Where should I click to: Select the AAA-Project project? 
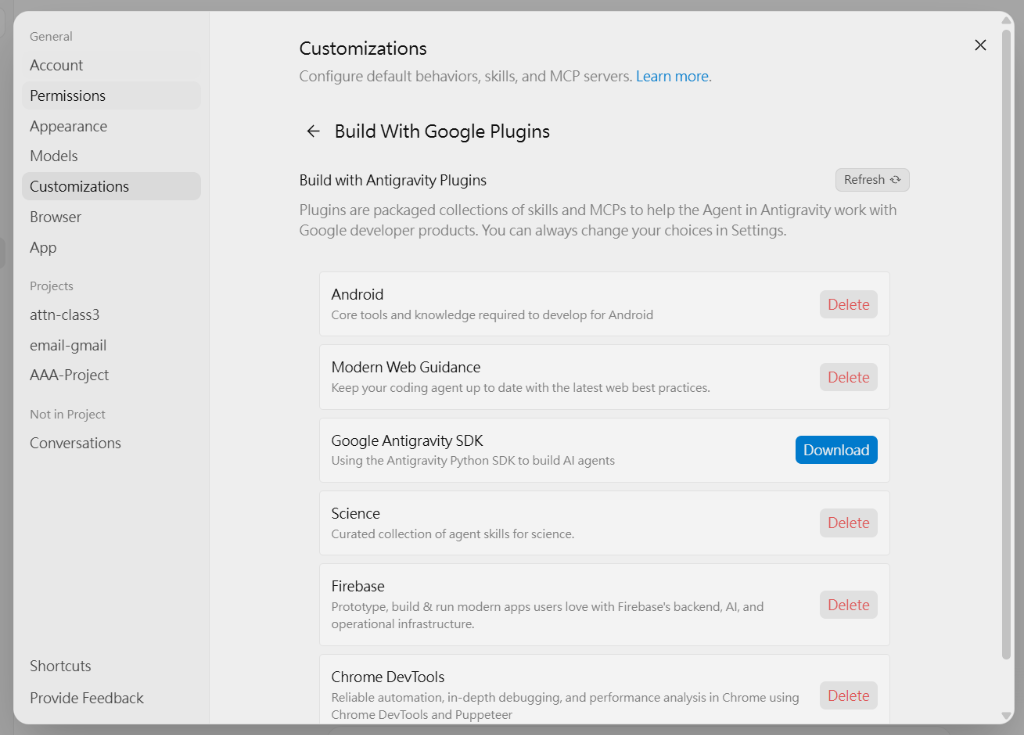[x=111, y=375]
